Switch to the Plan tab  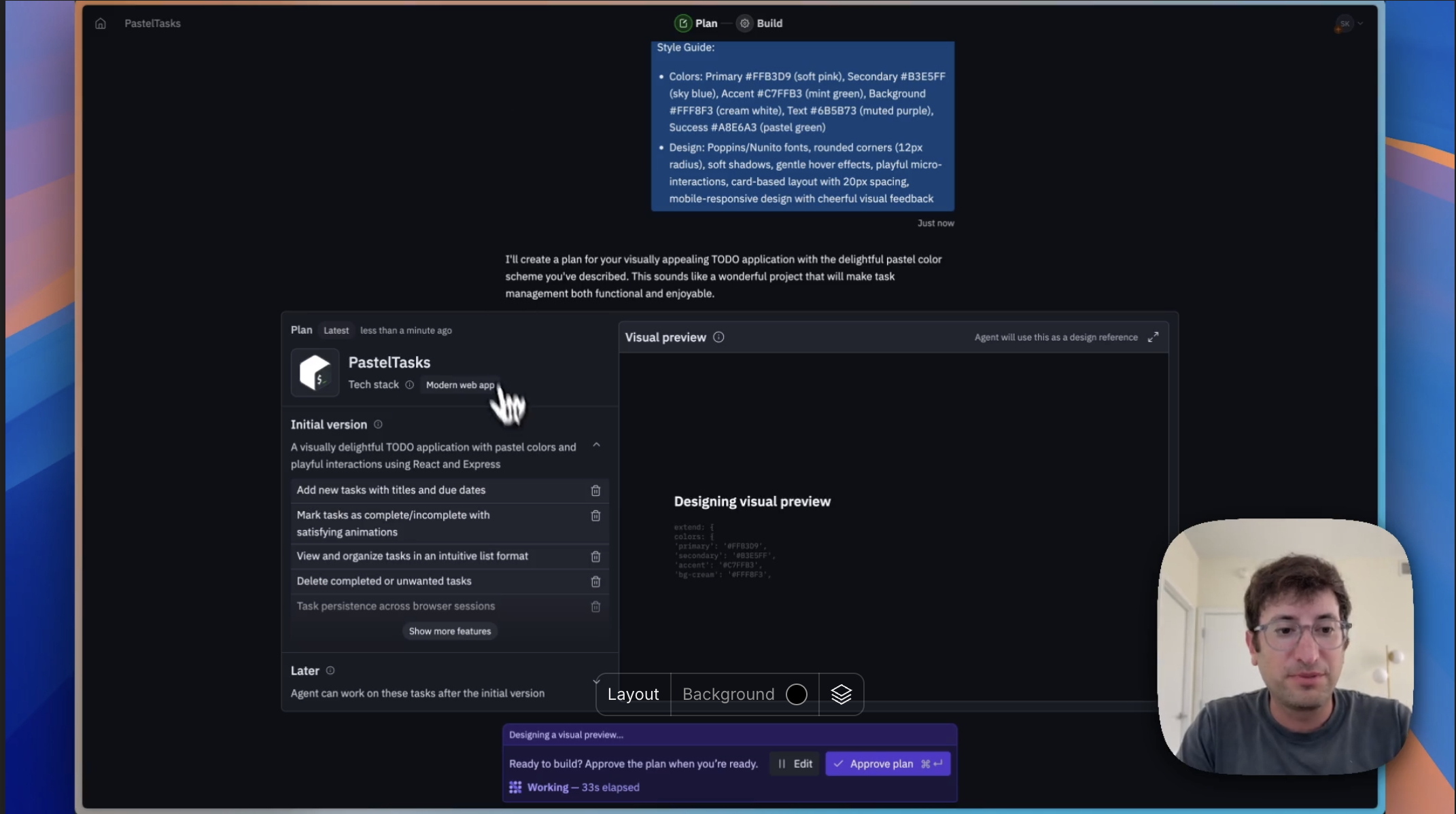[697, 22]
